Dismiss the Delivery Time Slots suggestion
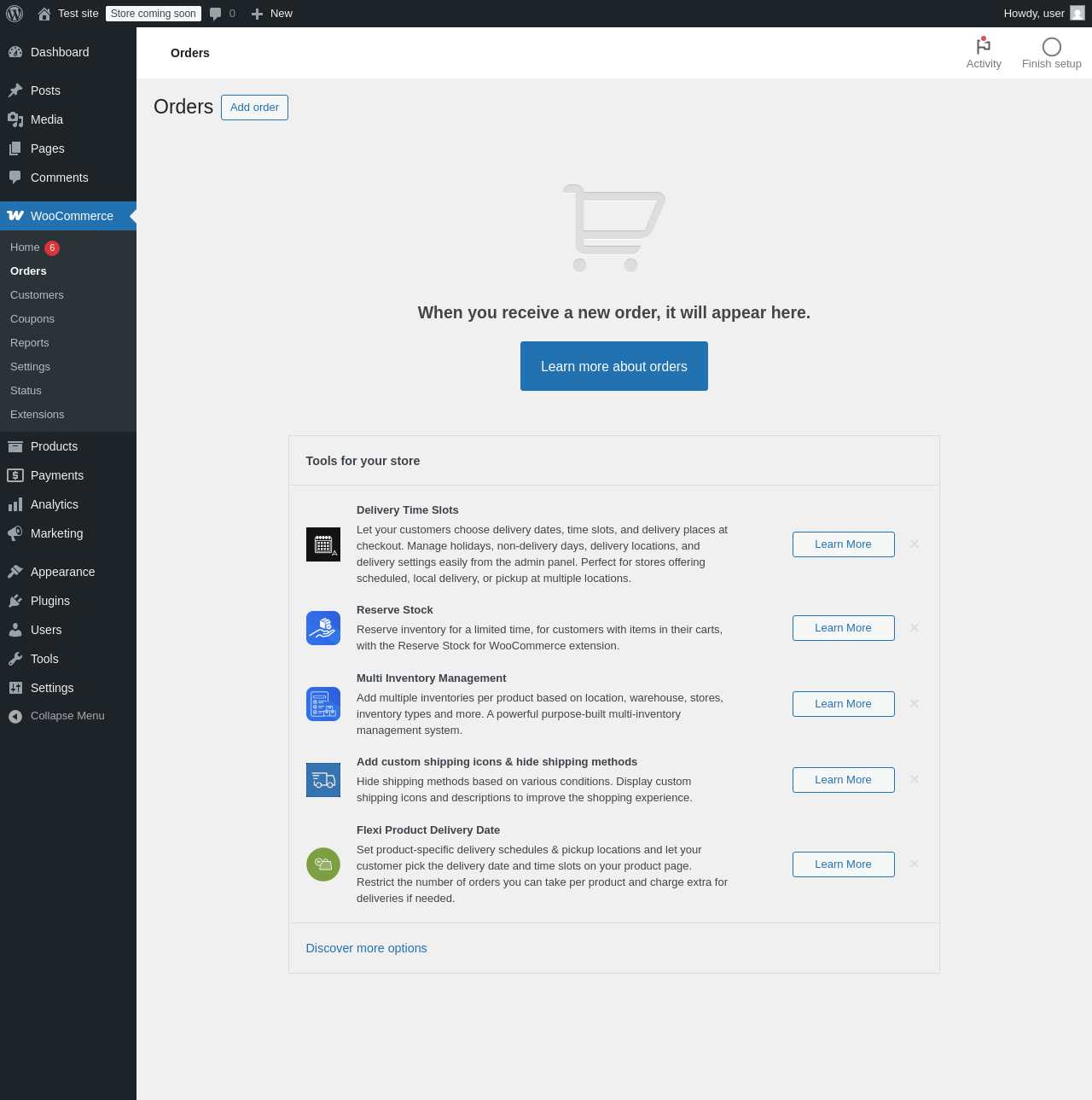The image size is (1092, 1100). (914, 544)
